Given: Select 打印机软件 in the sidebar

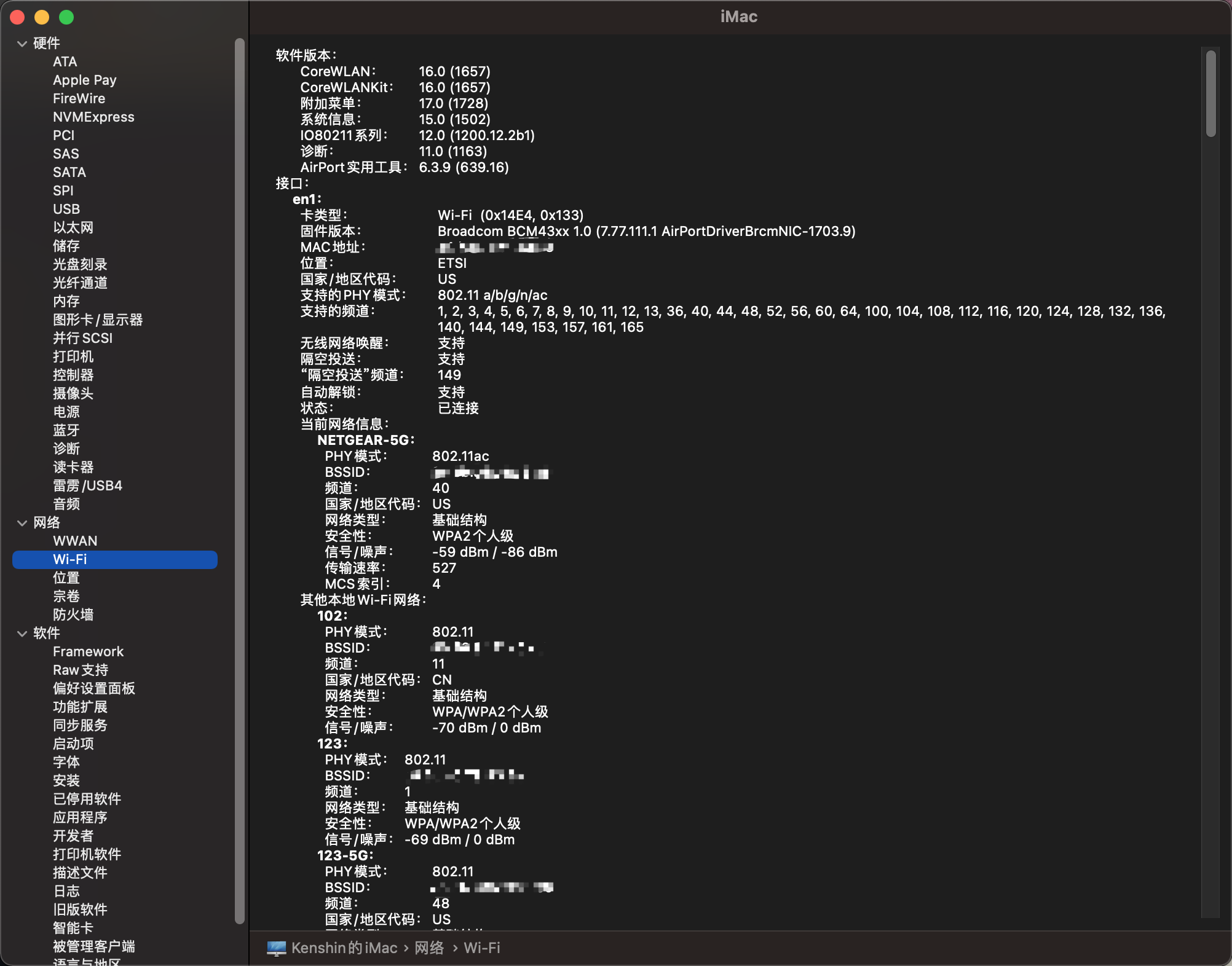Looking at the screenshot, I should point(87,854).
